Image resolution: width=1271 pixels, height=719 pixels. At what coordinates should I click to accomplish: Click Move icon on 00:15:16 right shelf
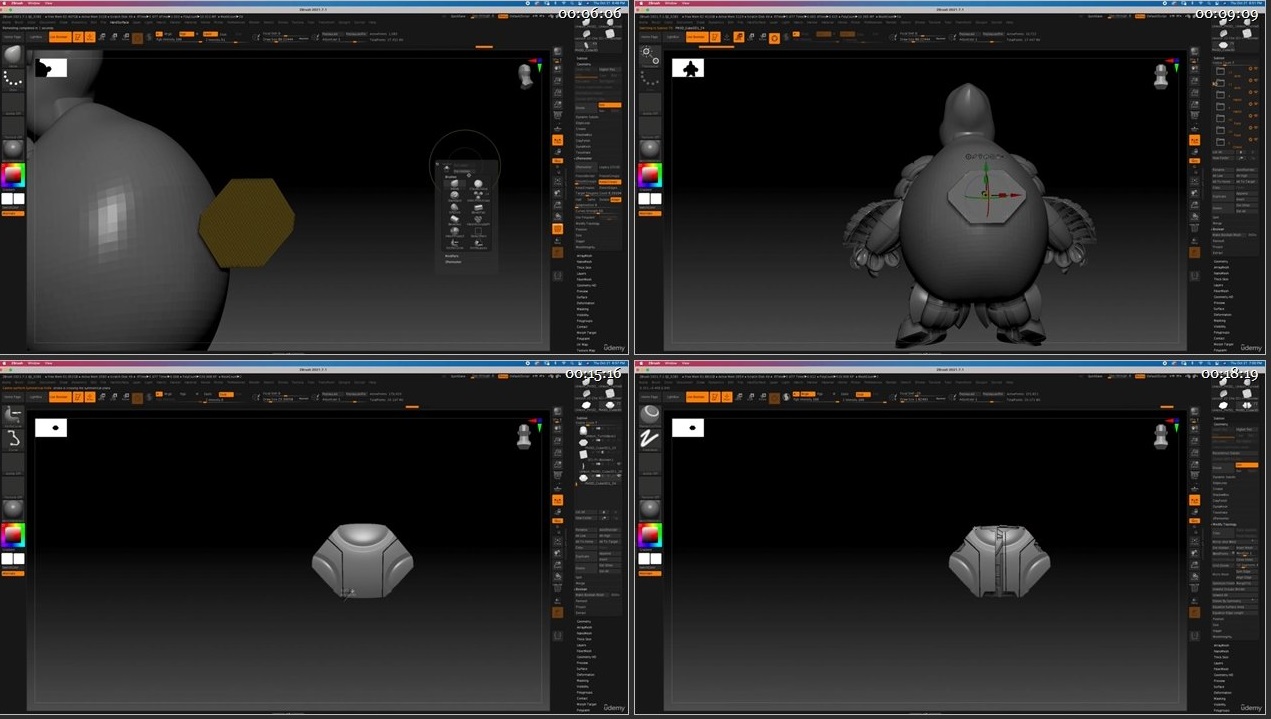pyautogui.click(x=558, y=553)
